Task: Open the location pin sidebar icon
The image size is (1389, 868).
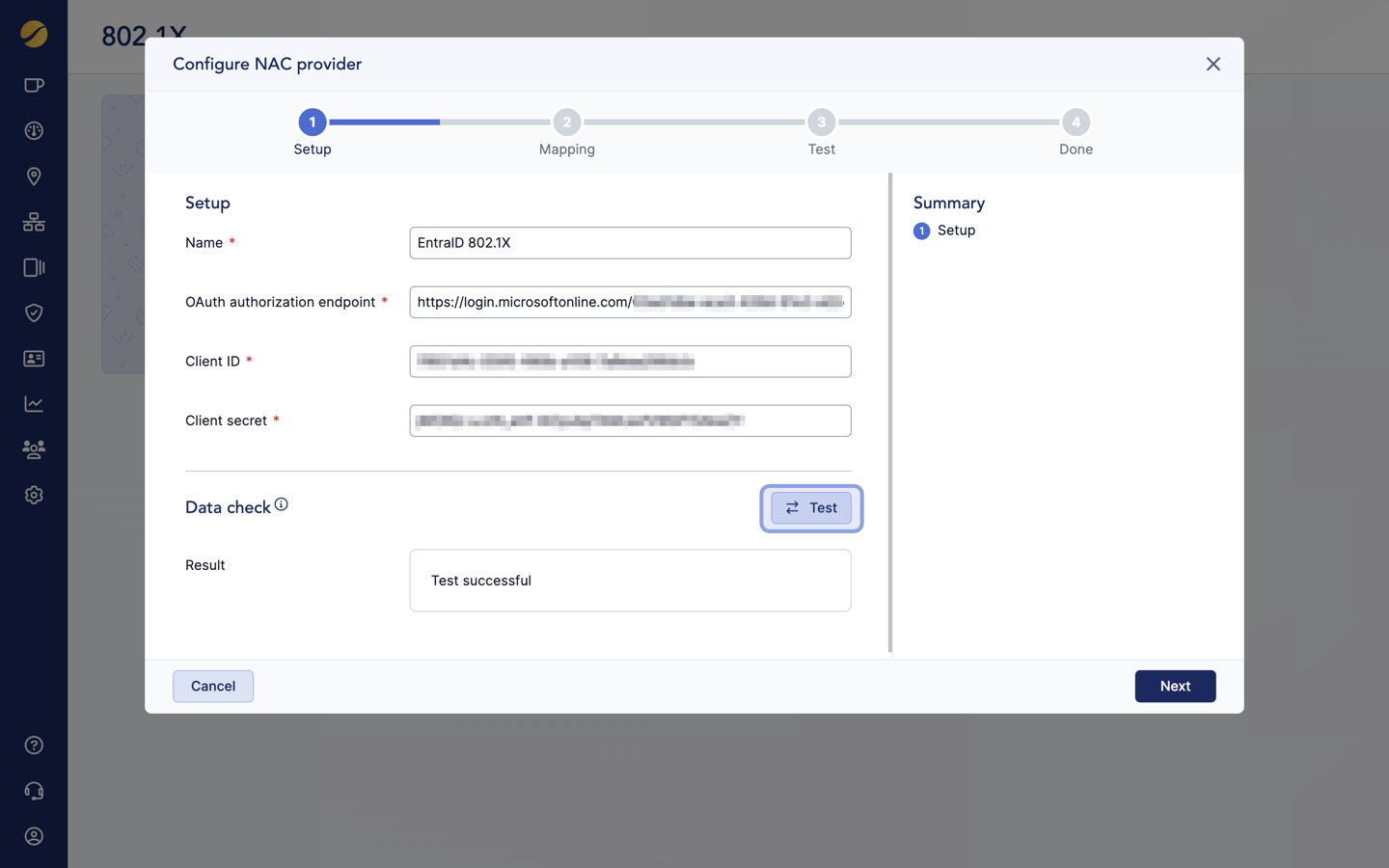Action: click(x=34, y=176)
